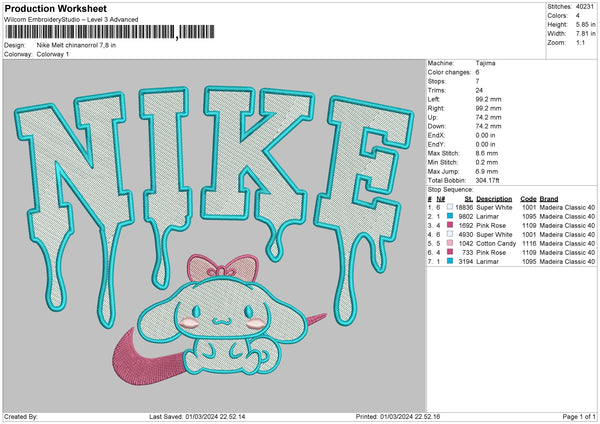This screenshot has width=600, height=424.
Task: Click the Code column header
Action: 529,198
